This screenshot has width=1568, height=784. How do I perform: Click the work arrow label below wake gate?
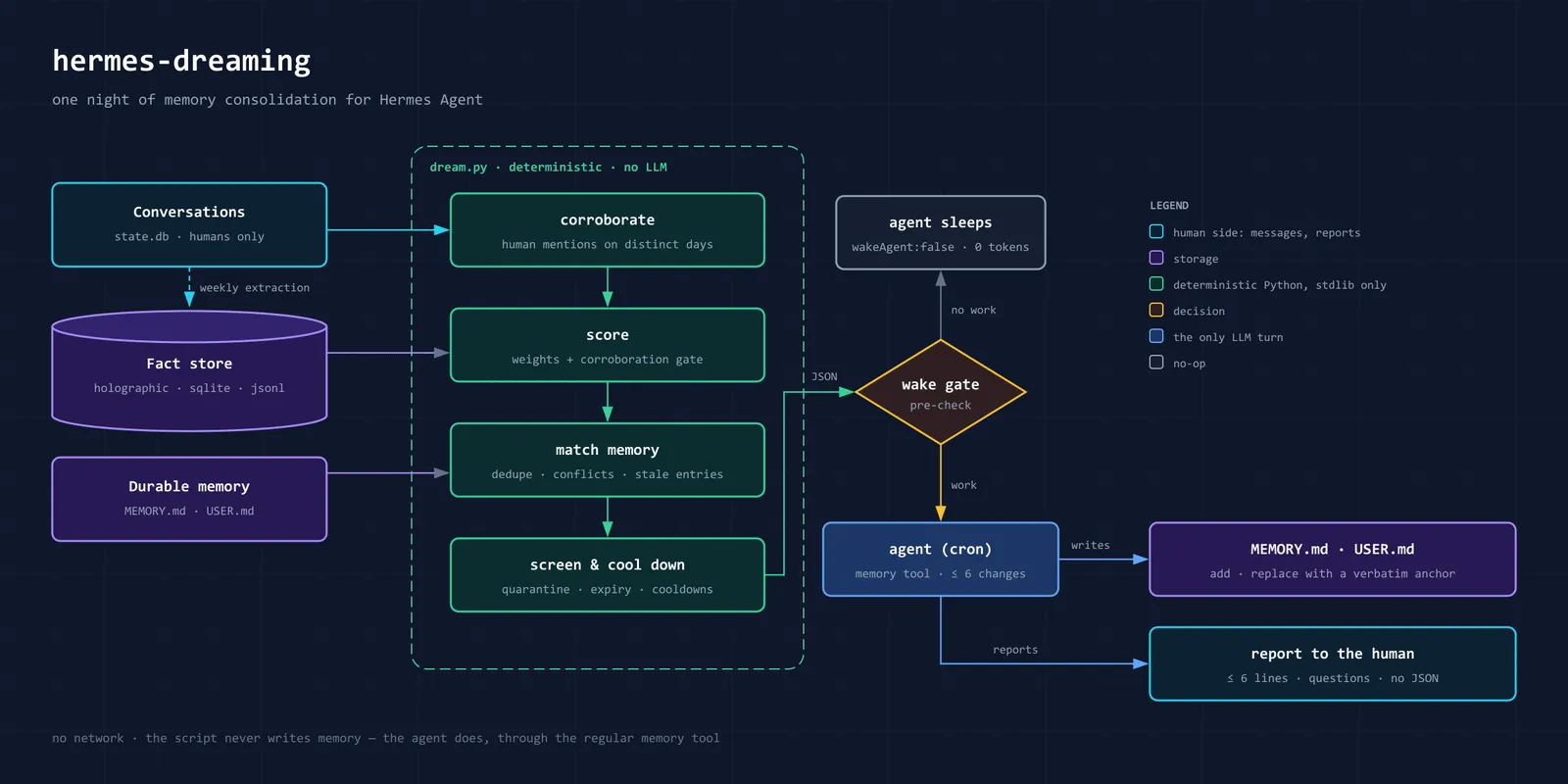[x=963, y=485]
